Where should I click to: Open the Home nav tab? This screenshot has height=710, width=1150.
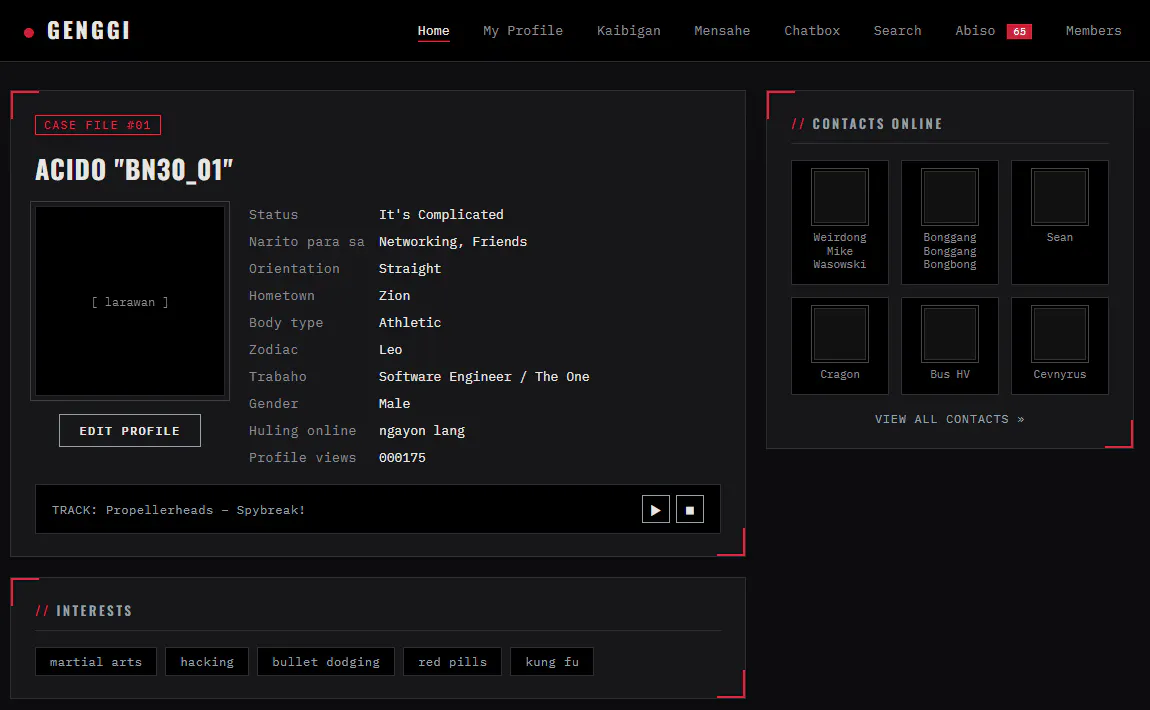[433, 31]
